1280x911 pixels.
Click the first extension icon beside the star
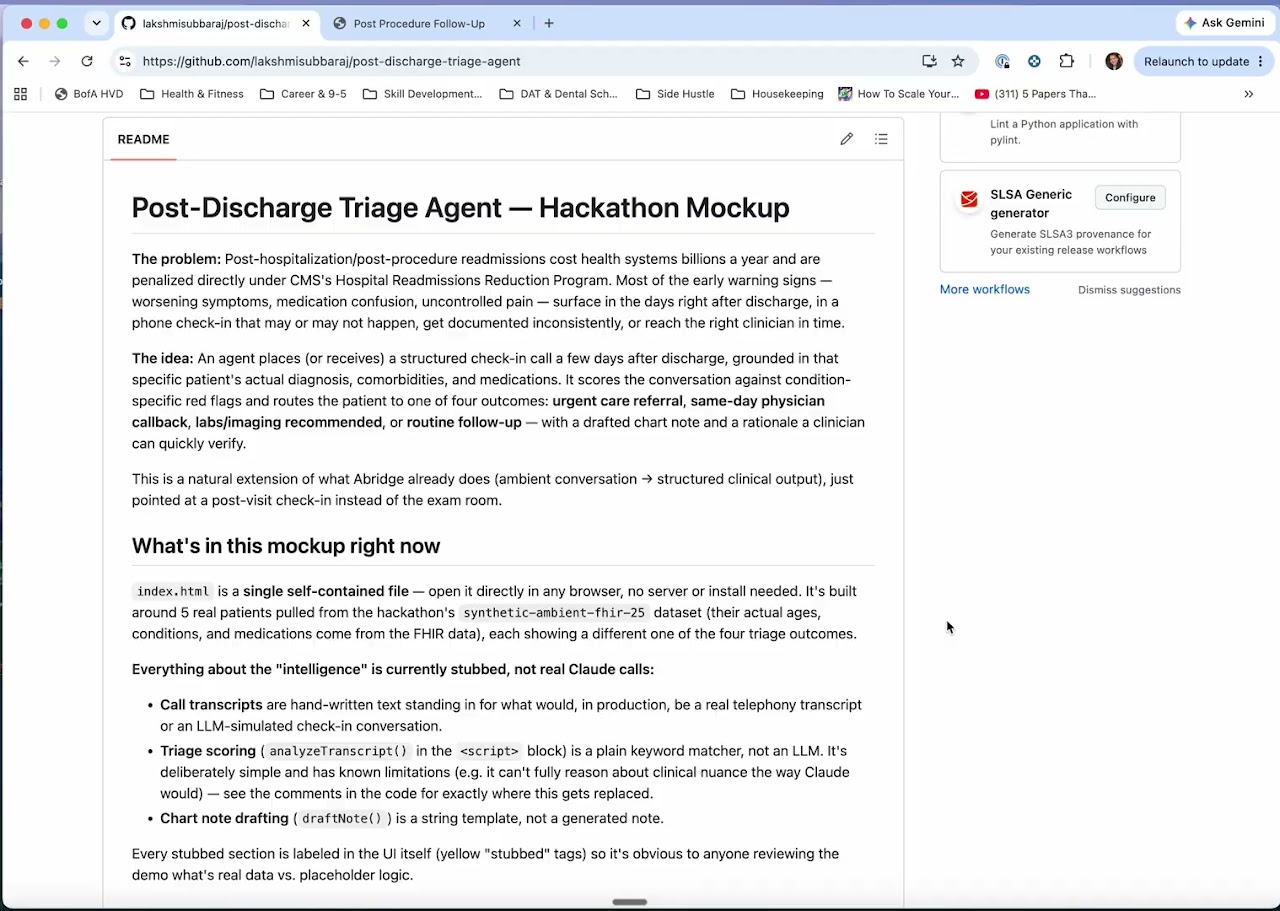coord(1002,61)
